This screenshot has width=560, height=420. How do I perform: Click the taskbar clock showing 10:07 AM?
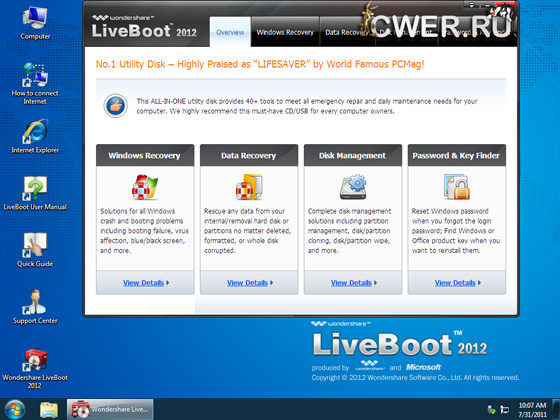[x=532, y=410]
